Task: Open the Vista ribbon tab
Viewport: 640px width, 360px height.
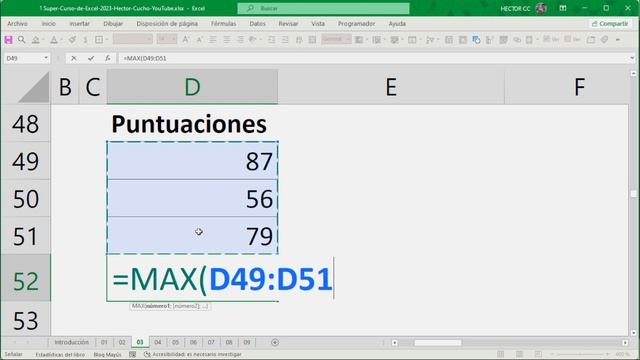Action: (318, 24)
